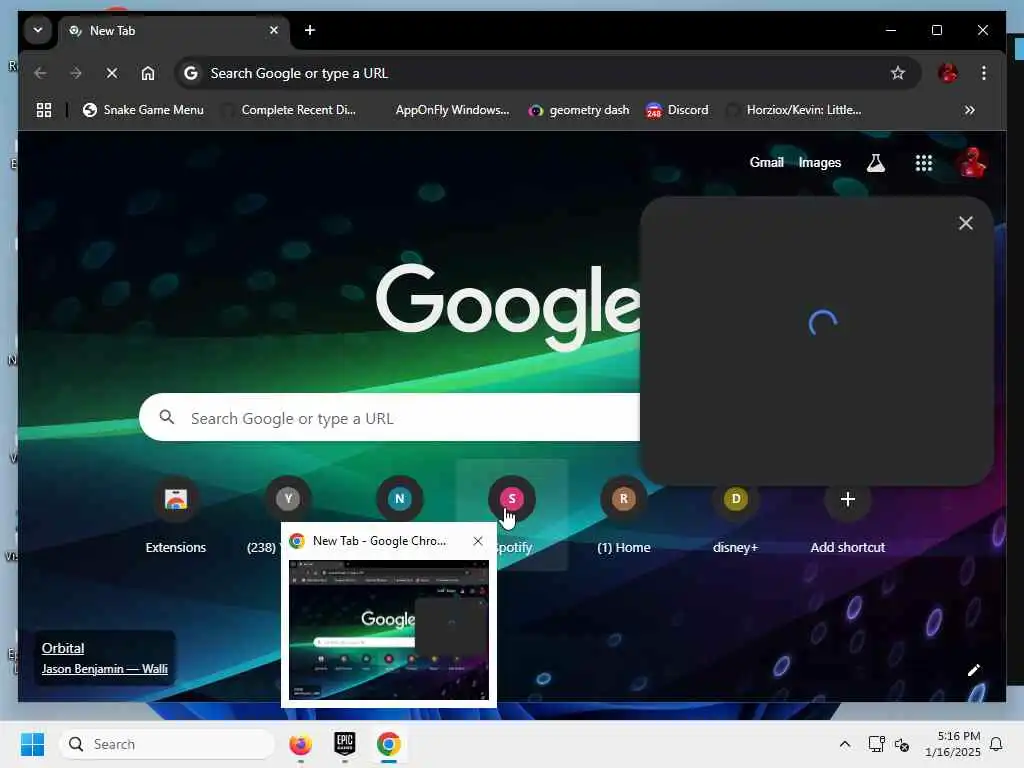Viewport: 1024px width, 768px height.
Task: Expand hidden bookmarks with double chevron
Action: (970, 110)
